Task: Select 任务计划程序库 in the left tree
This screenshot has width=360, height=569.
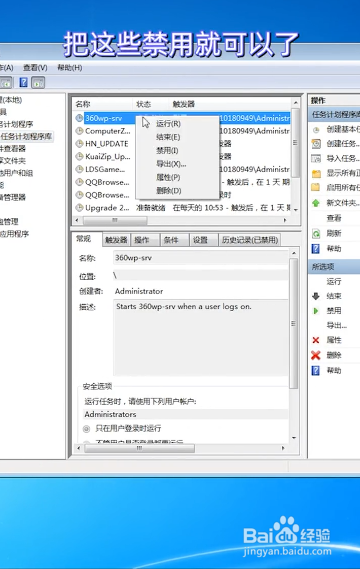Action: pos(26,136)
